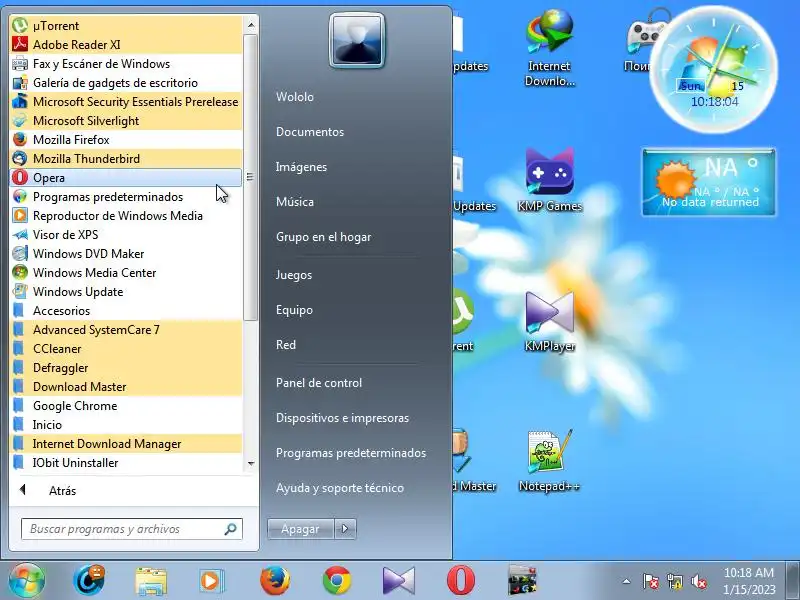The width and height of the screenshot is (800, 600).
Task: Open the shutdown options arrow next to Apagar
Action: point(345,529)
